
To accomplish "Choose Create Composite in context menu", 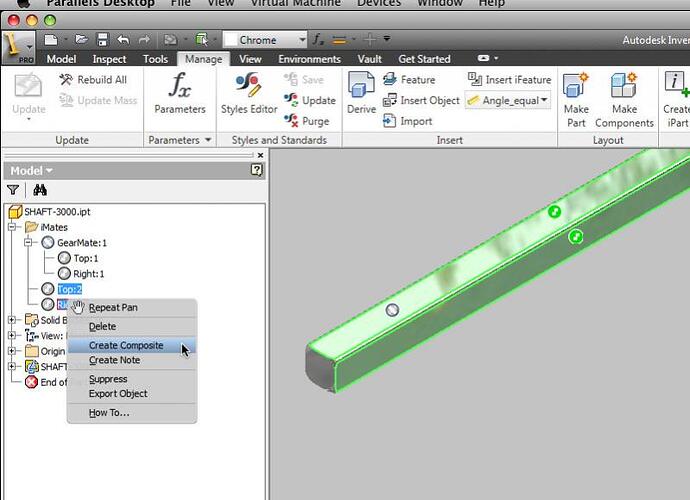I will pyautogui.click(x=132, y=346).
